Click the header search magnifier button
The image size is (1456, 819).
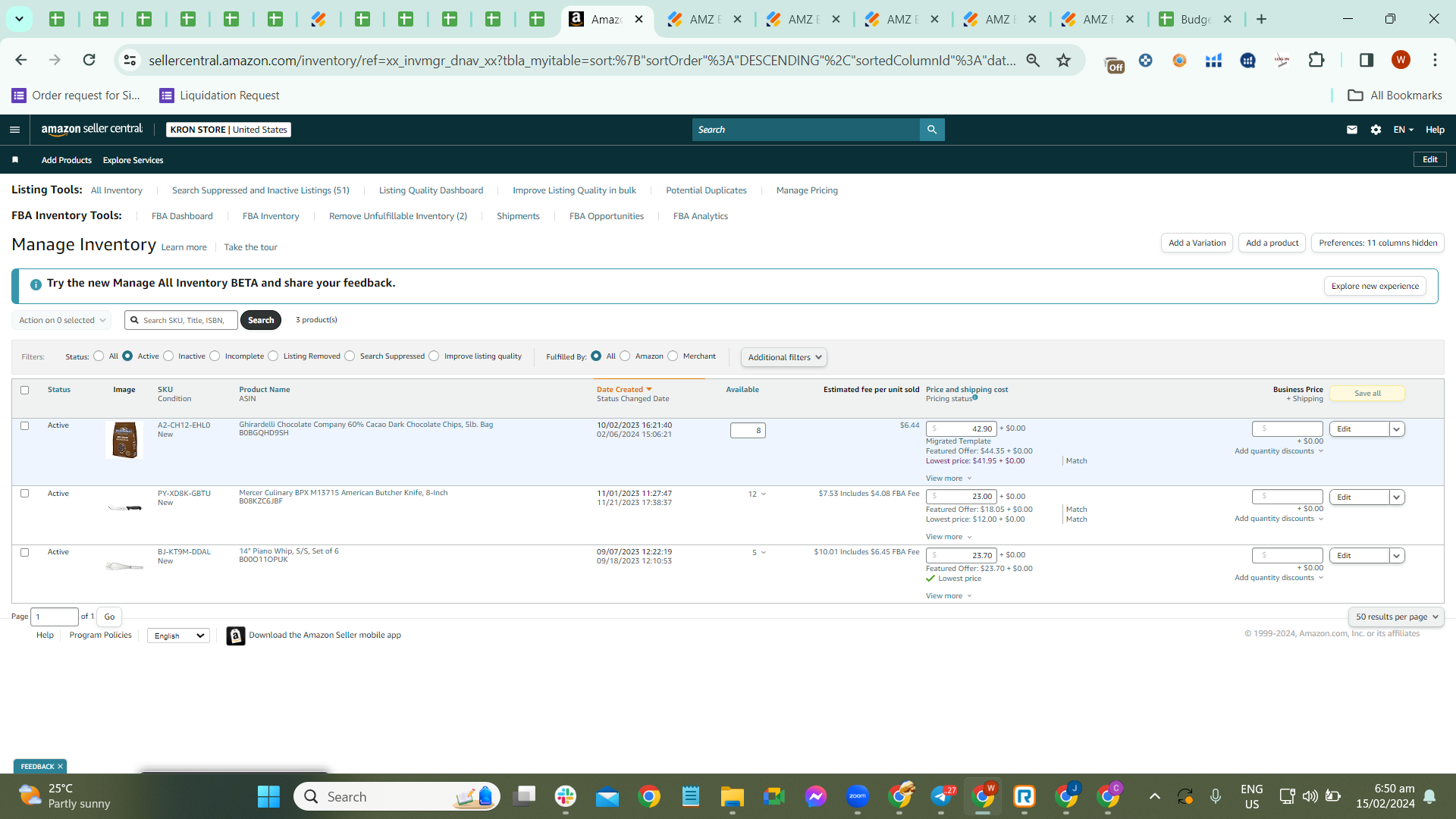(x=932, y=130)
